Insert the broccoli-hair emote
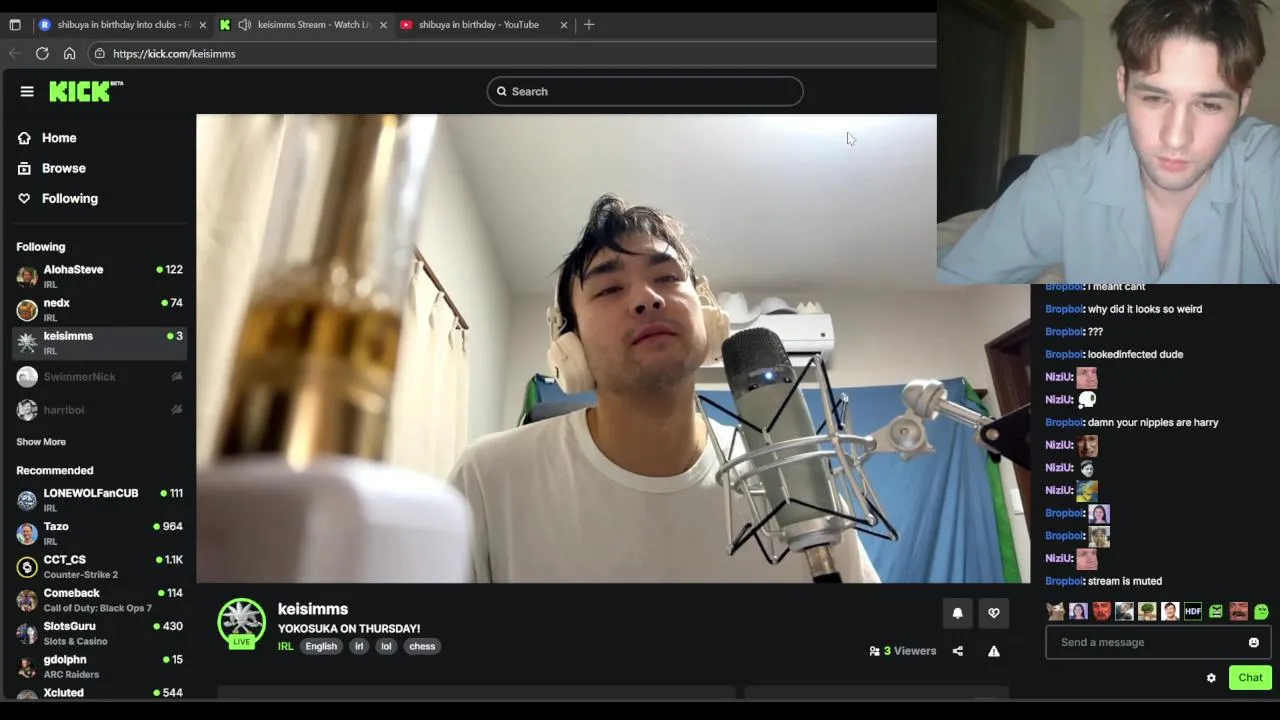This screenshot has height=720, width=1280. coord(1147,611)
